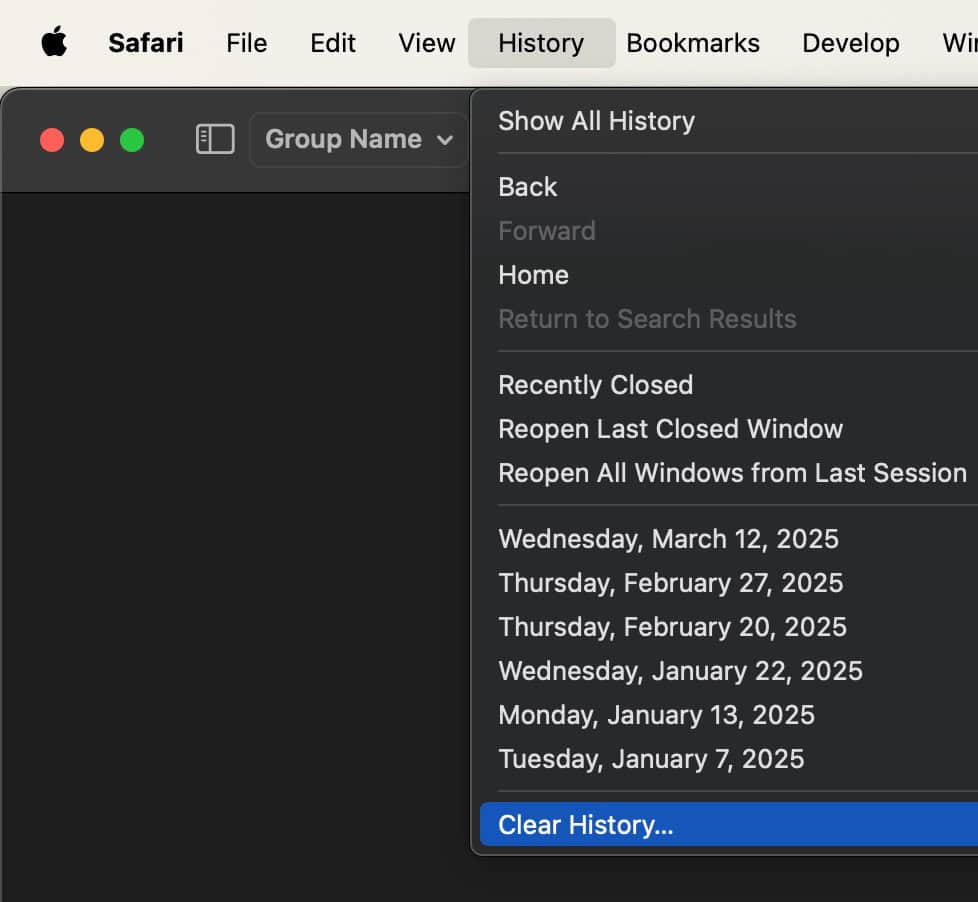This screenshot has height=902, width=978.
Task: Open the File menu
Action: 246,42
